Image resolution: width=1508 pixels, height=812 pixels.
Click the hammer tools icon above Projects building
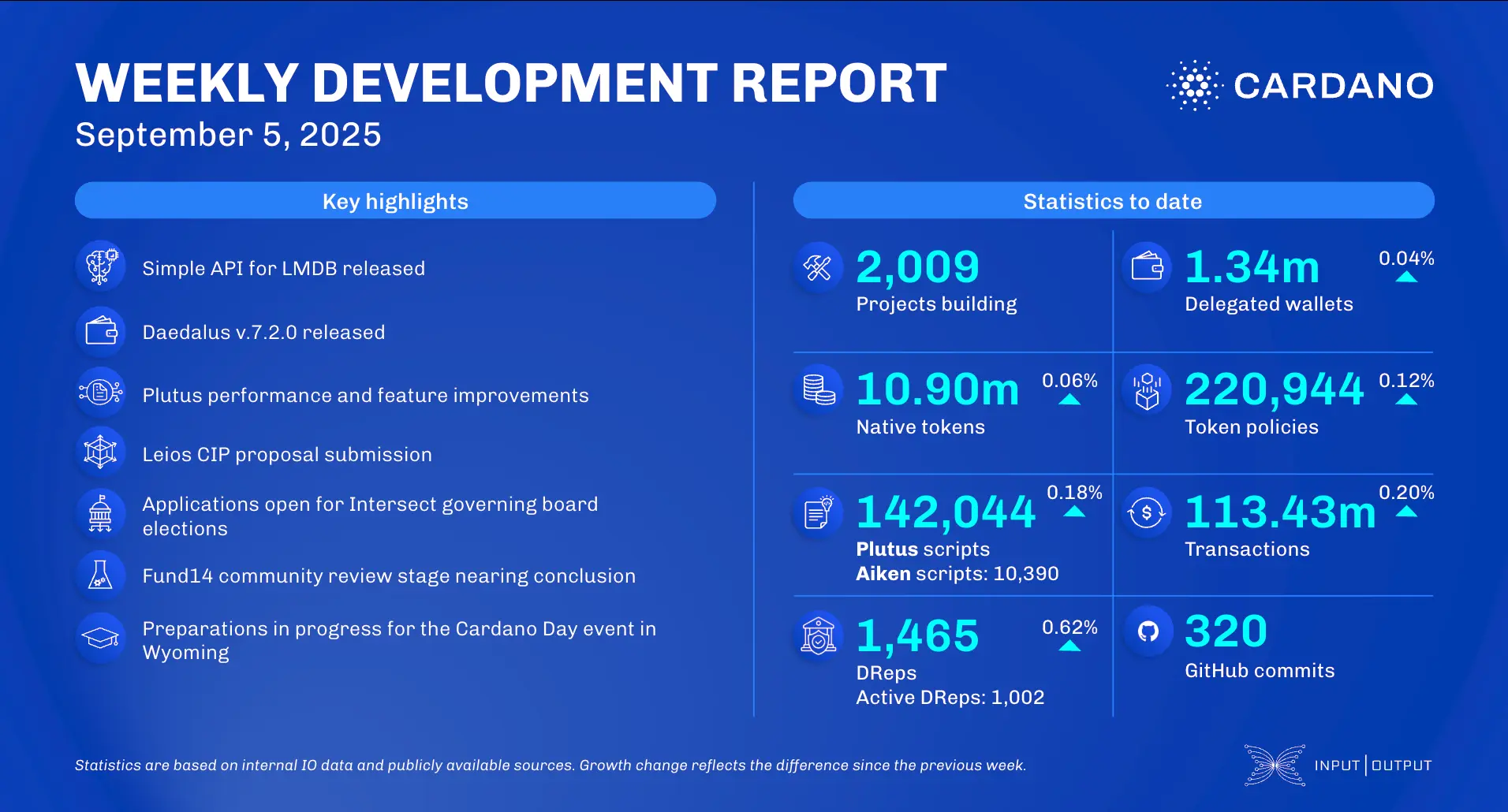[x=819, y=266]
